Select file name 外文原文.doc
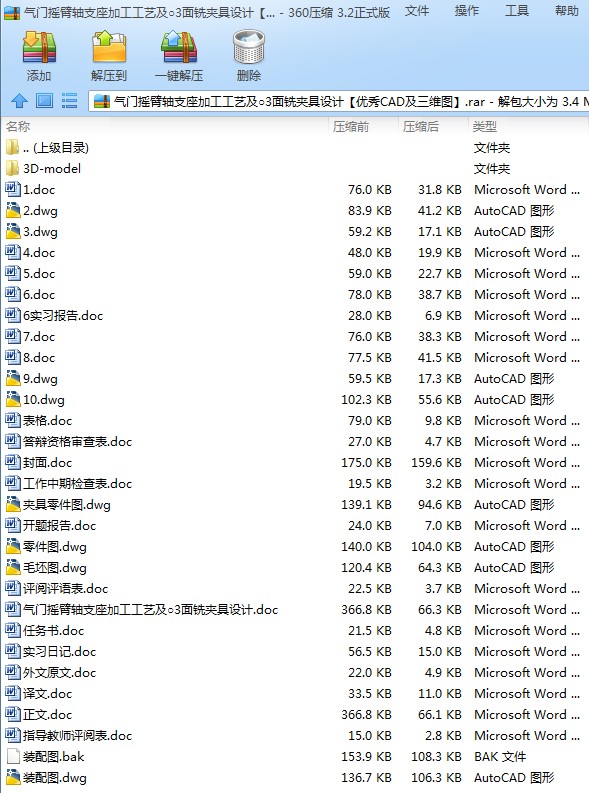 [59, 673]
